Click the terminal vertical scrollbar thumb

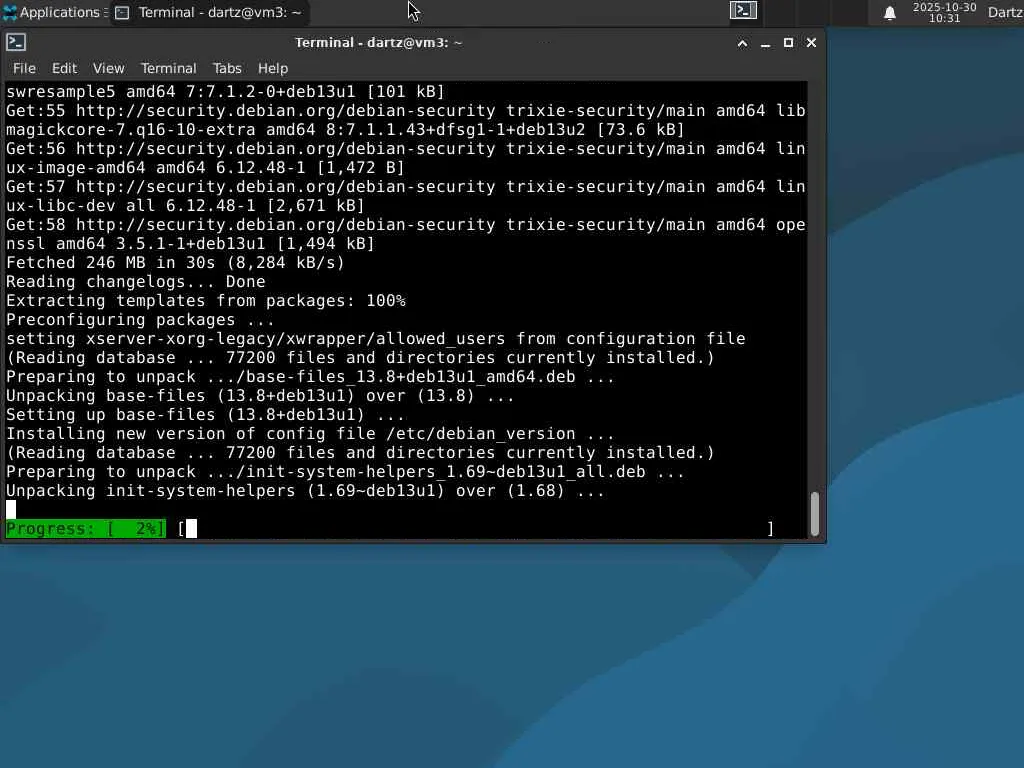pos(815,513)
